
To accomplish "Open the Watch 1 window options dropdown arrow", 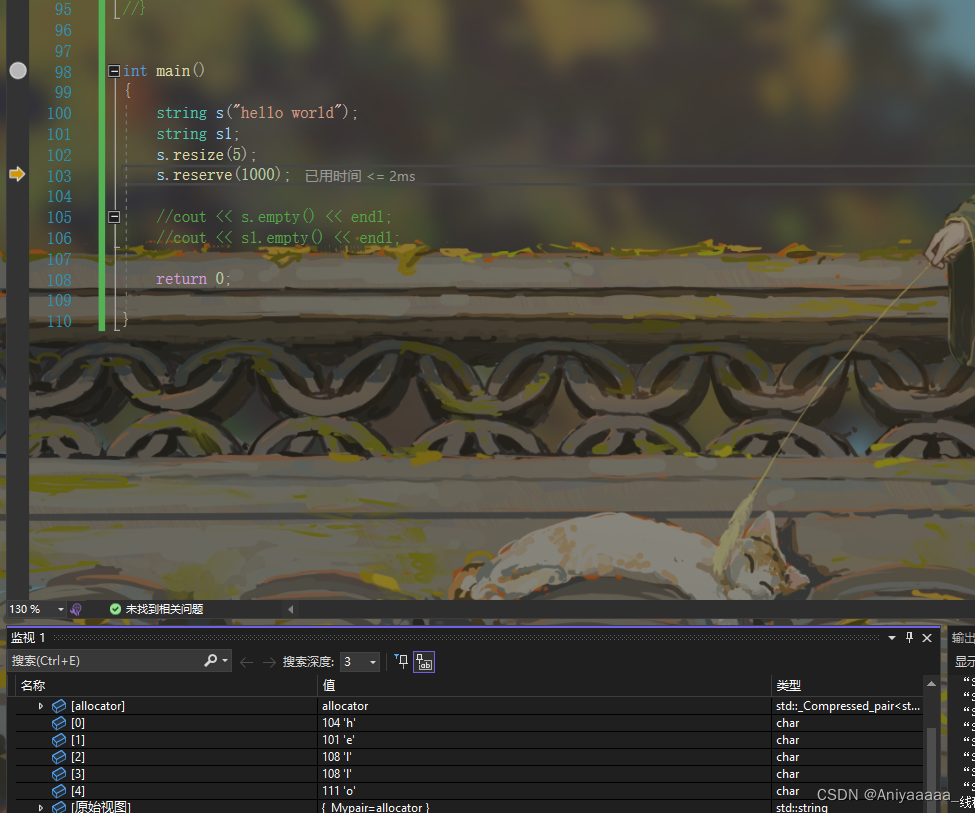I will (x=892, y=638).
